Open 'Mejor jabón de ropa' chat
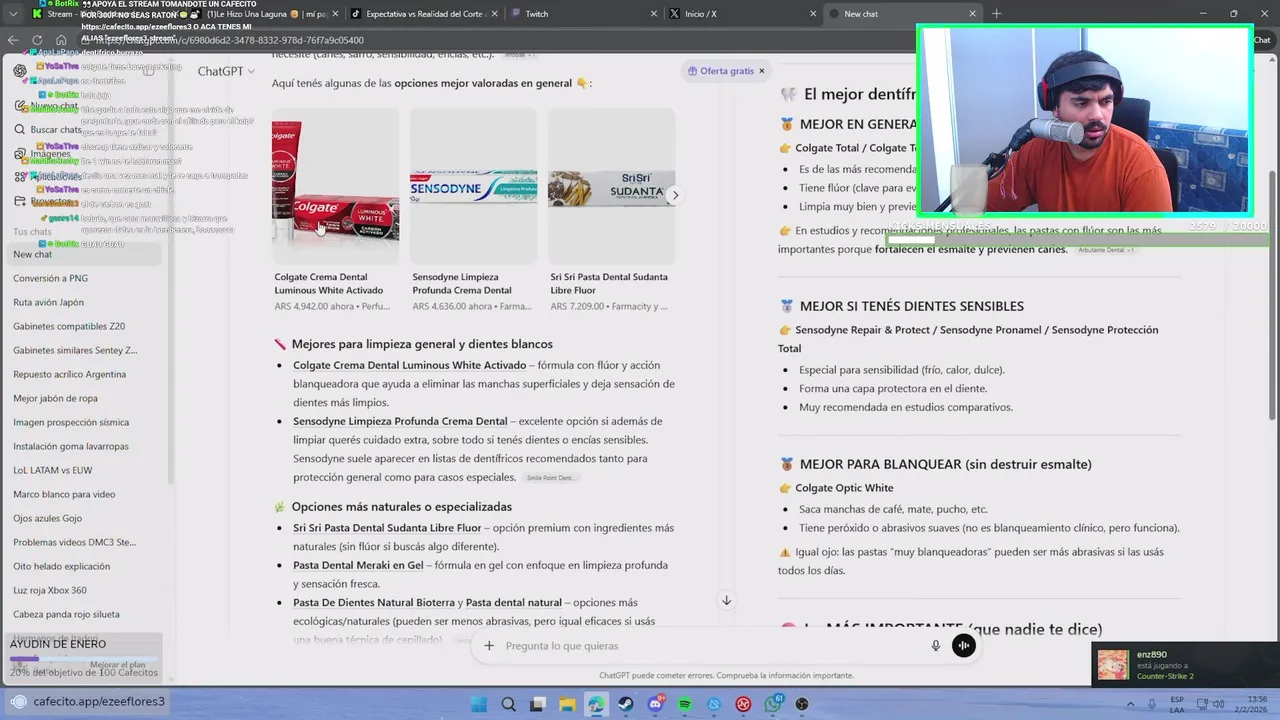1280x720 pixels. [x=55, y=398]
